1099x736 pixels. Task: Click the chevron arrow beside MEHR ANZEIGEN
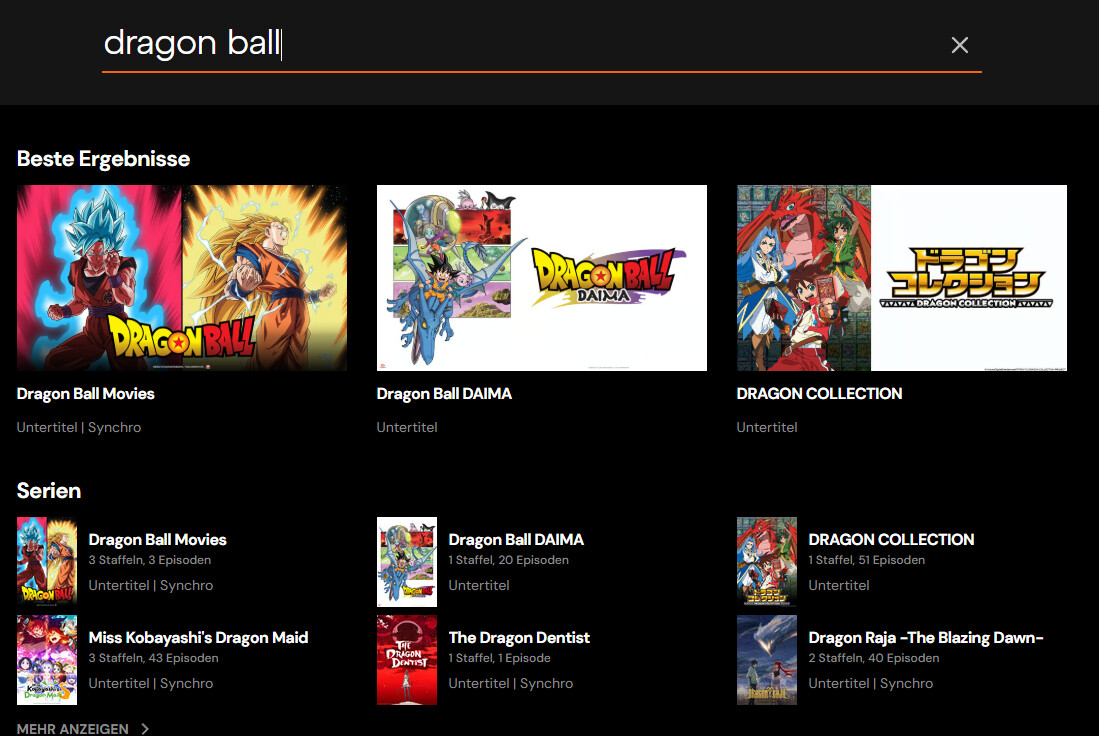point(145,729)
